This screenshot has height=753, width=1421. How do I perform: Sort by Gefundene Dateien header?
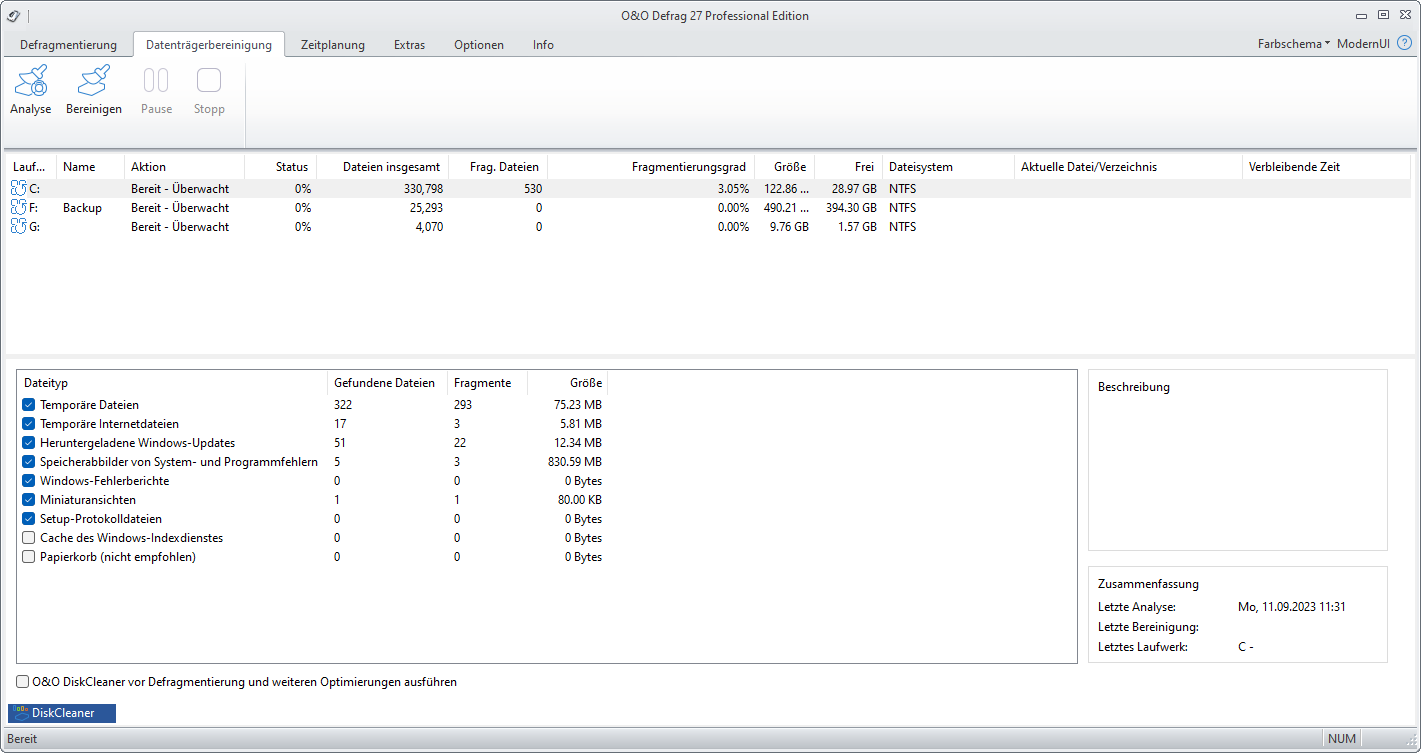[388, 383]
